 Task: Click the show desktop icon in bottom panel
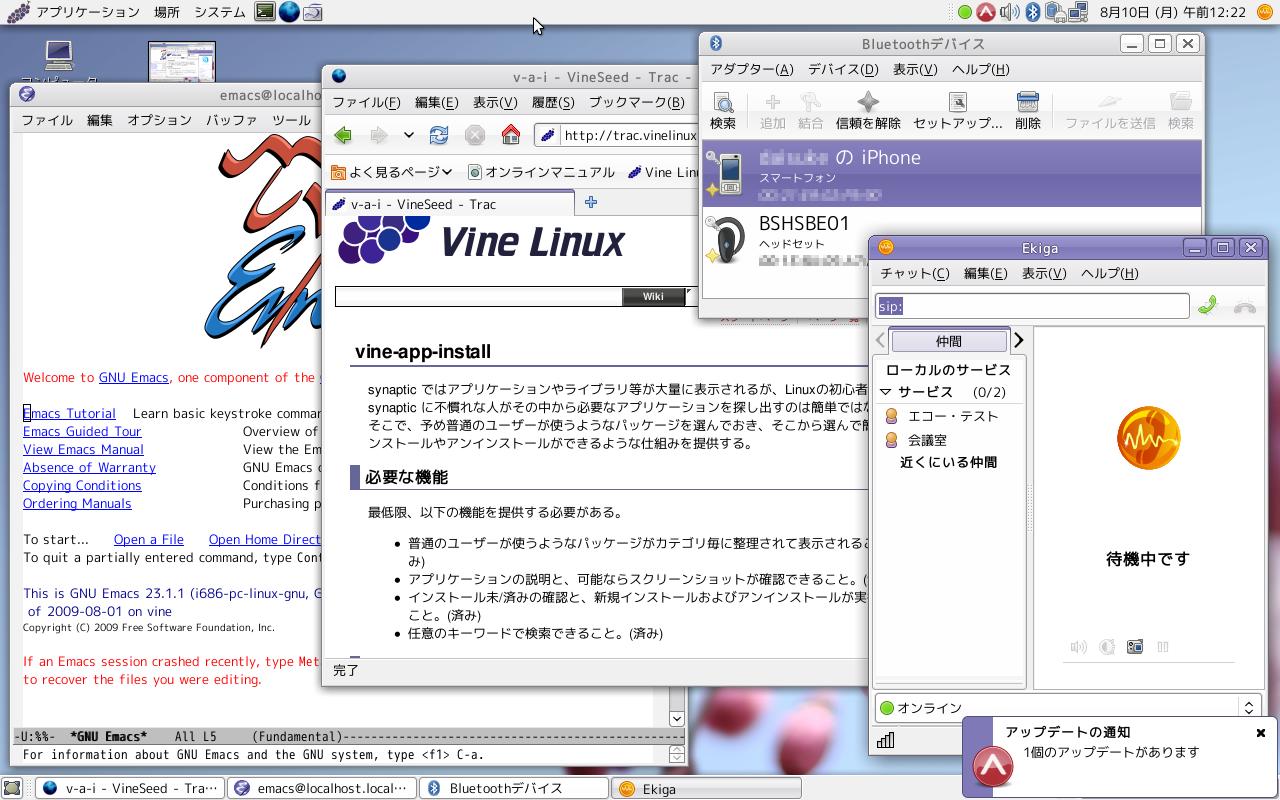pos(12,788)
